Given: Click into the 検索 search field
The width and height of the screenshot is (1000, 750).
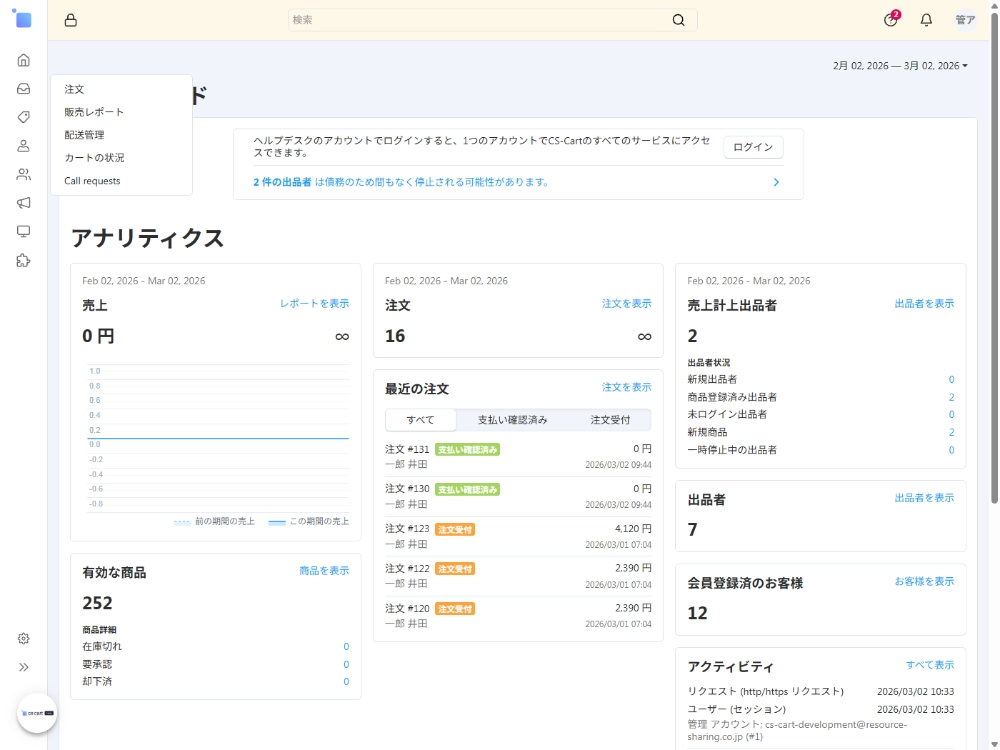Looking at the screenshot, I should (478, 20).
